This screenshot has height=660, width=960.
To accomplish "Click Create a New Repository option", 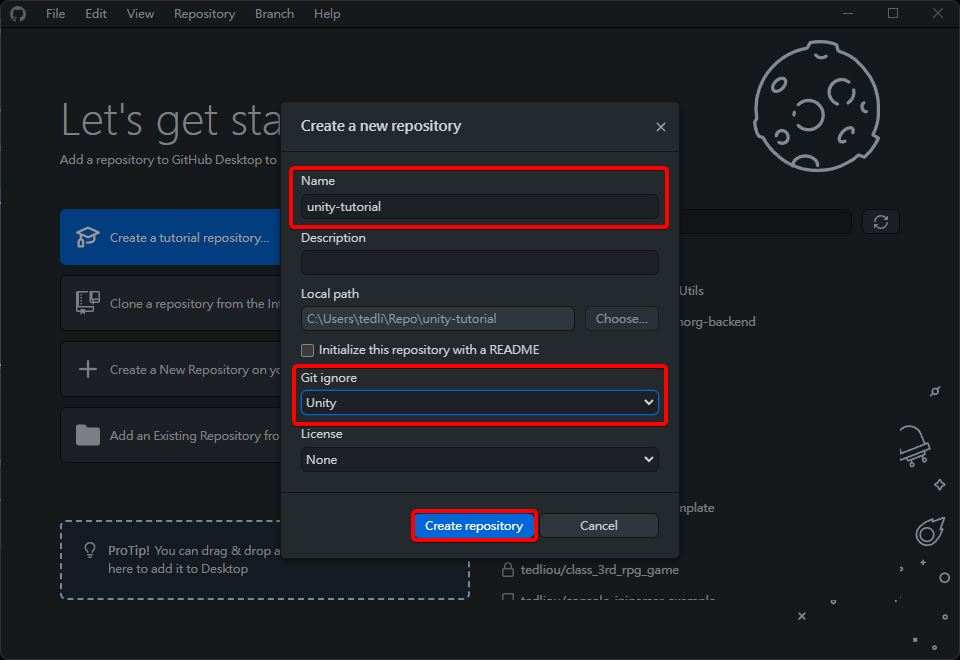I will (x=170, y=369).
